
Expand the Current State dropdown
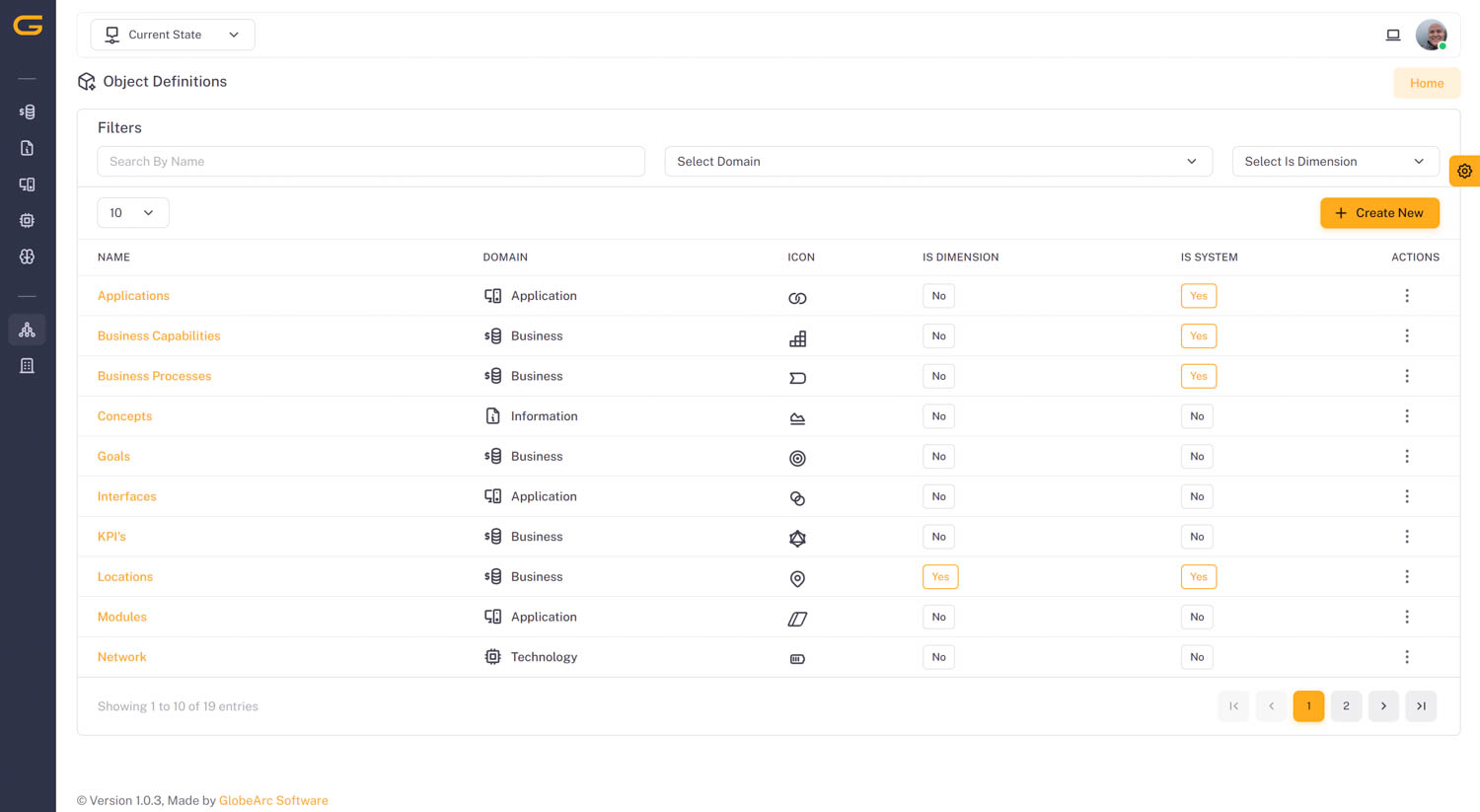point(173,35)
